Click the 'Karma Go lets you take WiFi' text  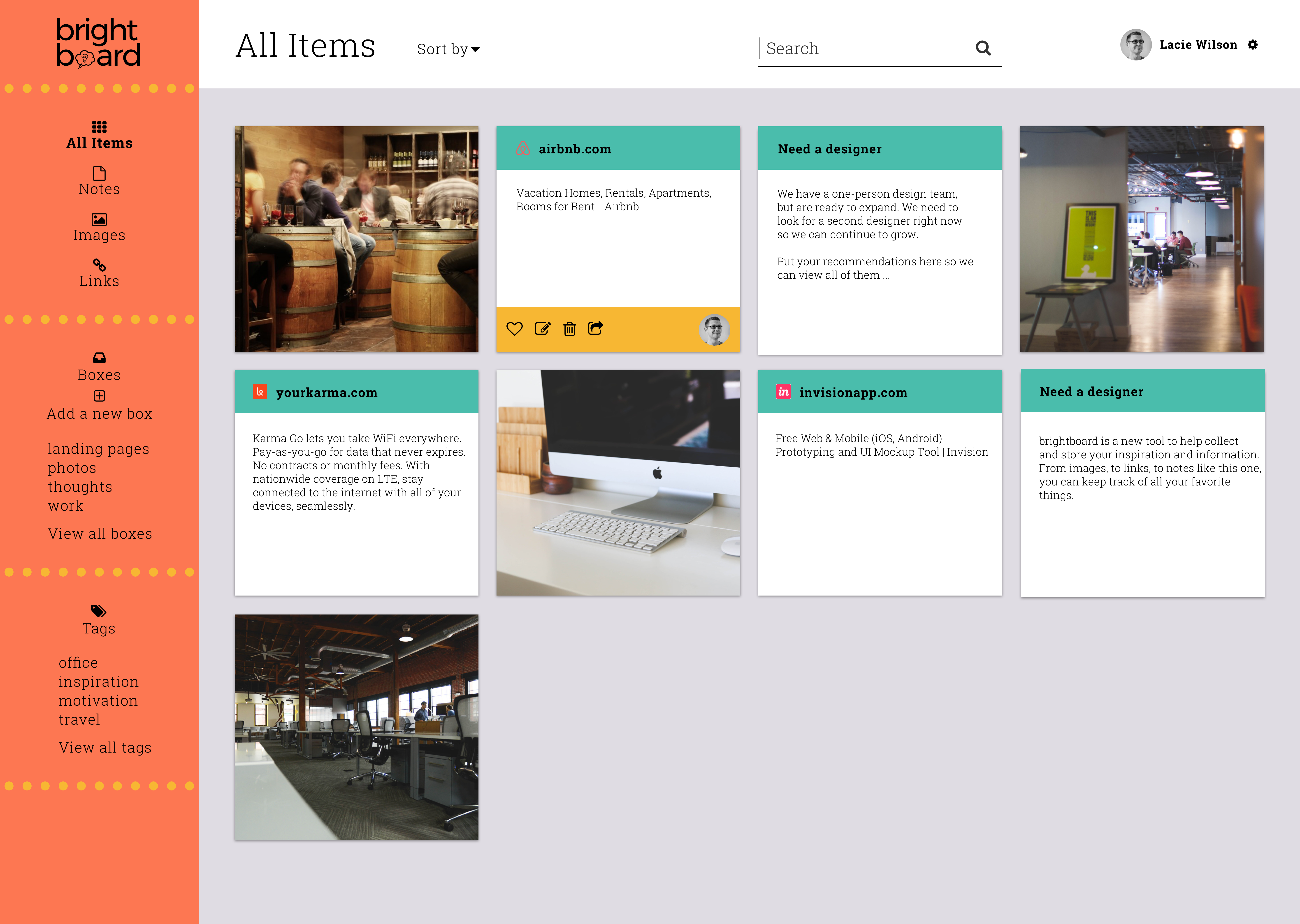pos(359,472)
